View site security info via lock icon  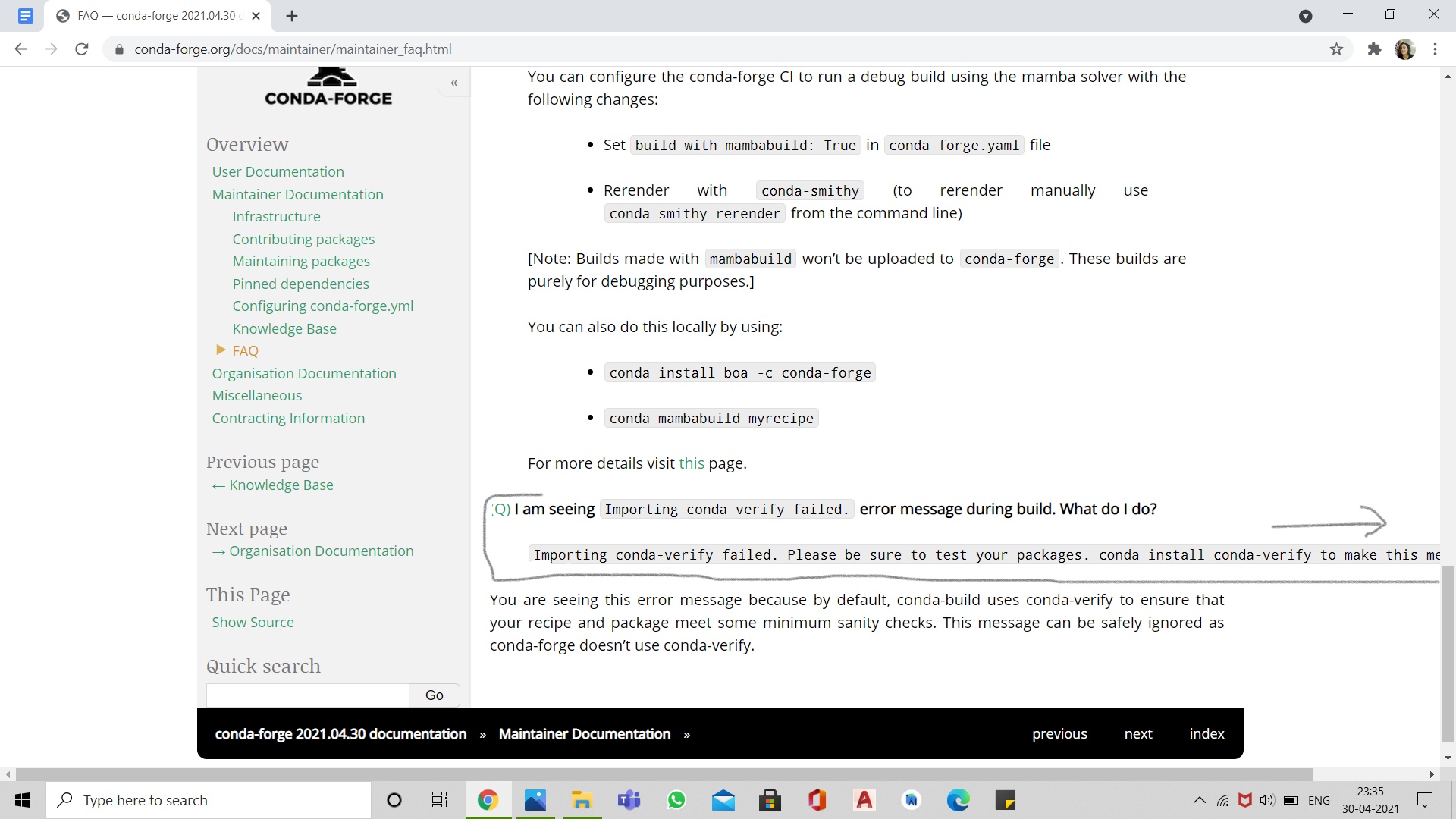tap(119, 49)
